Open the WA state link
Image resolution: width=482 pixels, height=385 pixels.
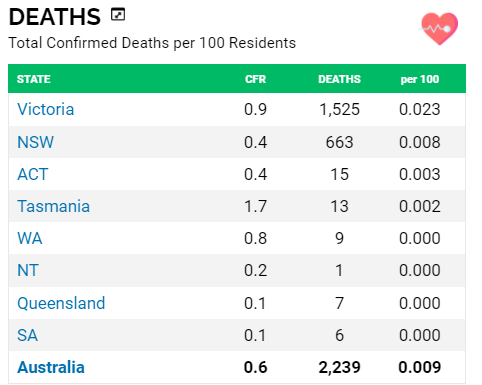(30, 238)
